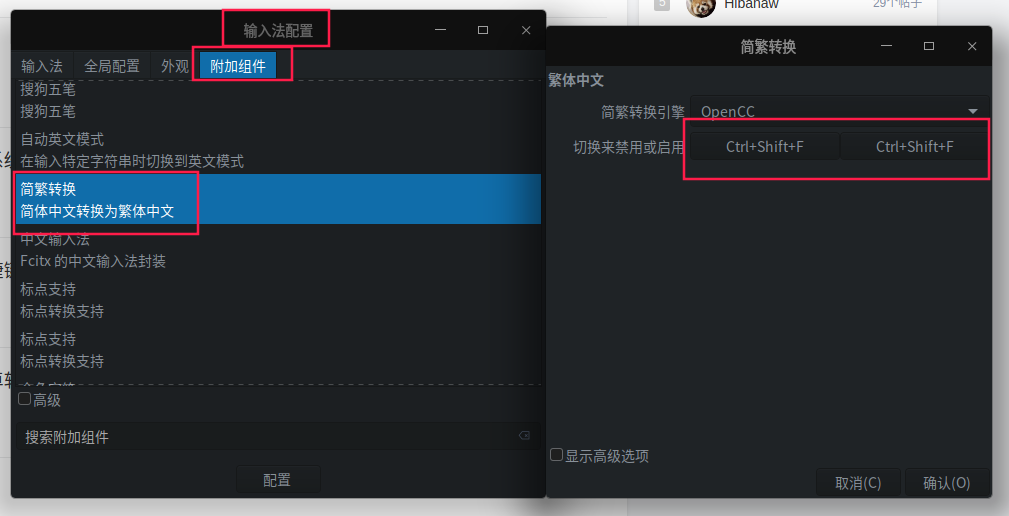
Task: Enable the 高级 checkbox
Action: point(24,399)
